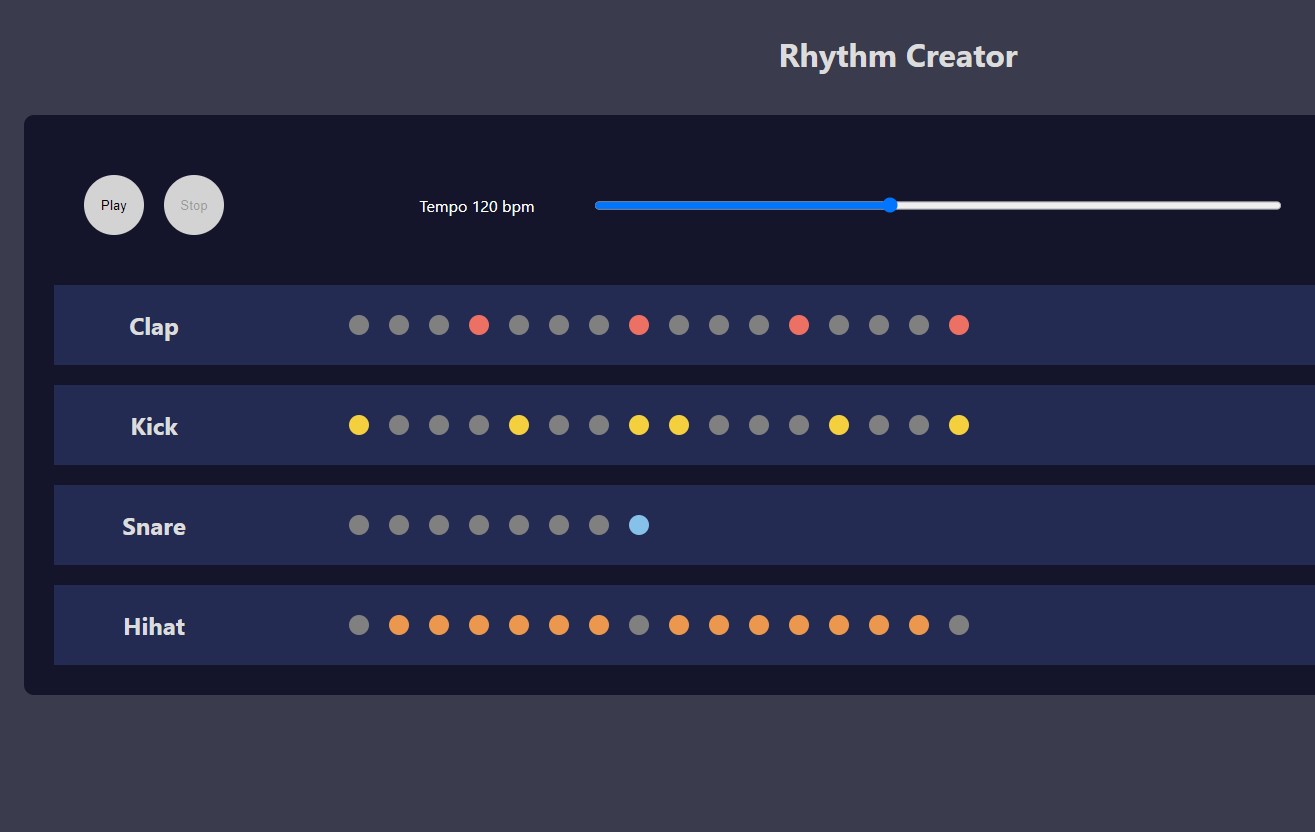The width and height of the screenshot is (1315, 832).
Task: Toggle off the fifth Kick step
Action: [x=519, y=425]
